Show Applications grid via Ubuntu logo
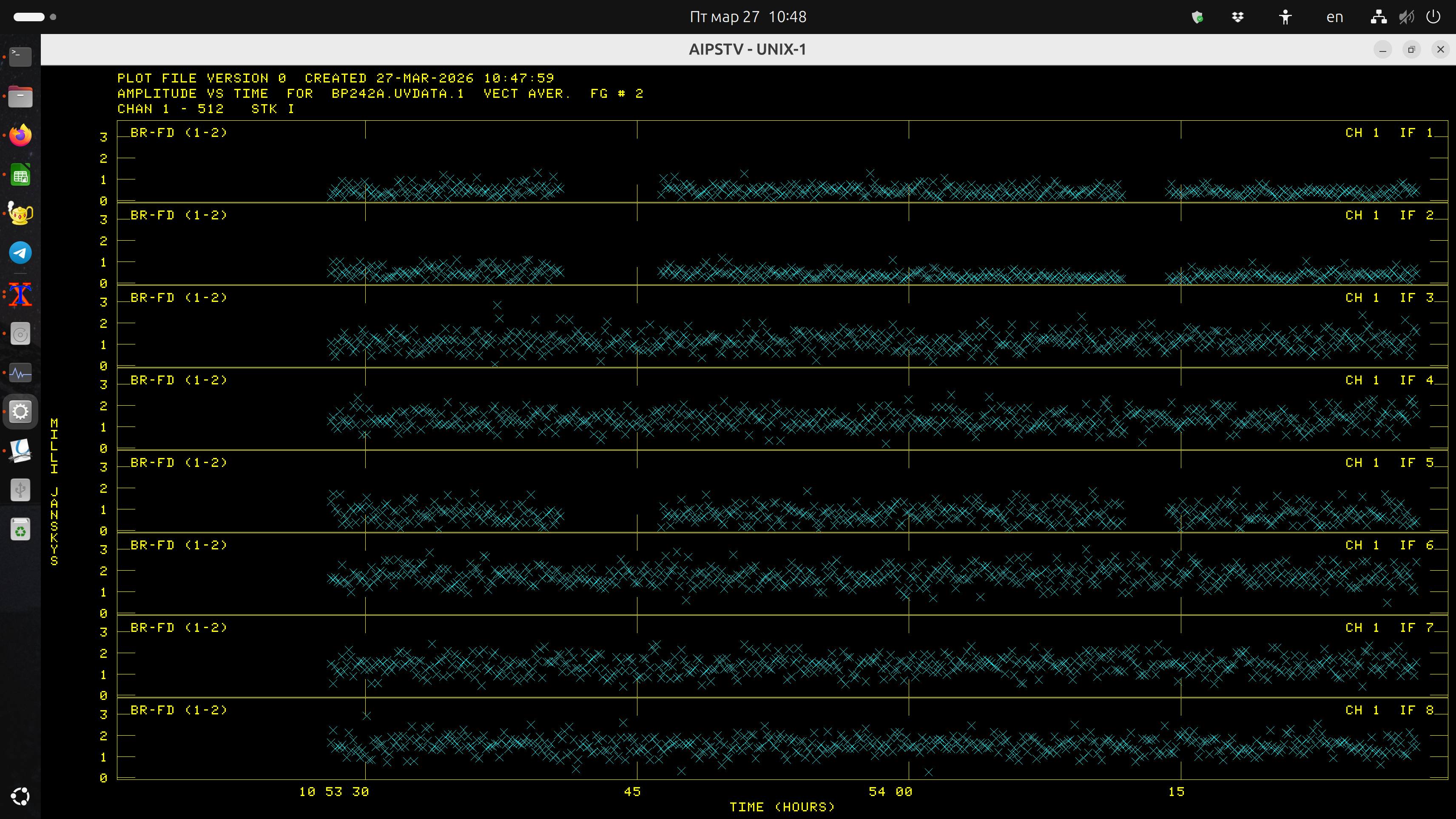The image size is (1456, 819). [x=20, y=796]
